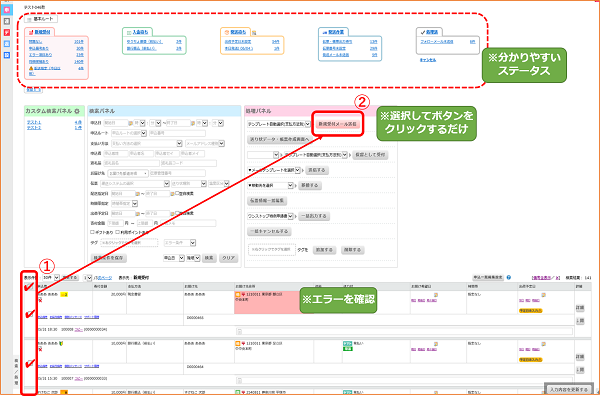Open the display count 50件 dropdown
Viewport: 600px width, 396px height.
pos(51,277)
